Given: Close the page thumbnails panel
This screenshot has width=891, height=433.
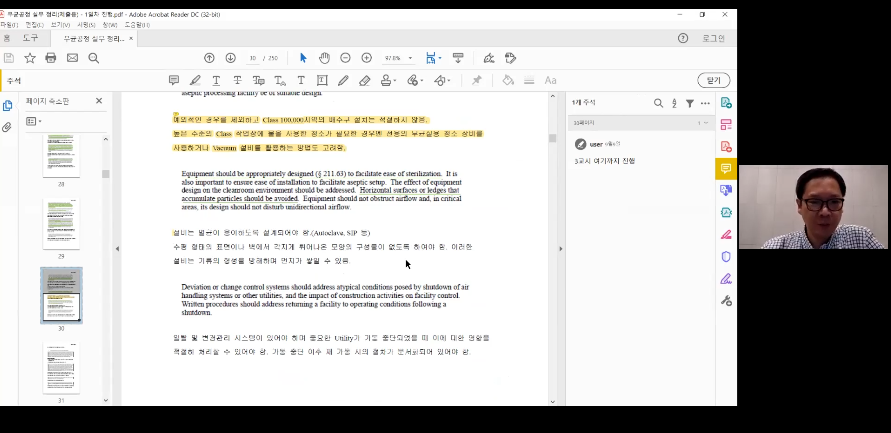Looking at the screenshot, I should pos(99,101).
